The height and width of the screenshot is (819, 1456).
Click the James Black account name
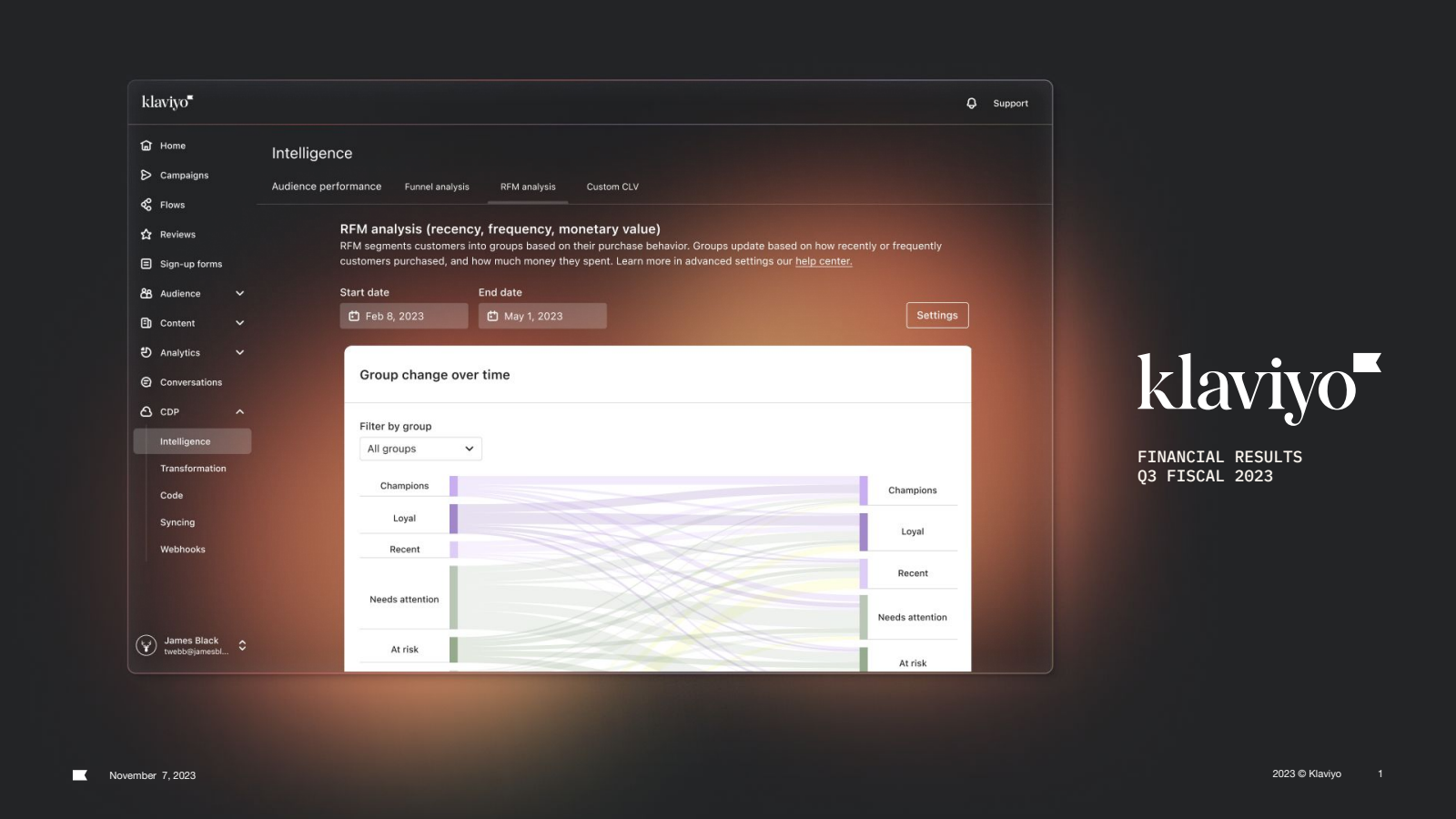click(x=191, y=641)
